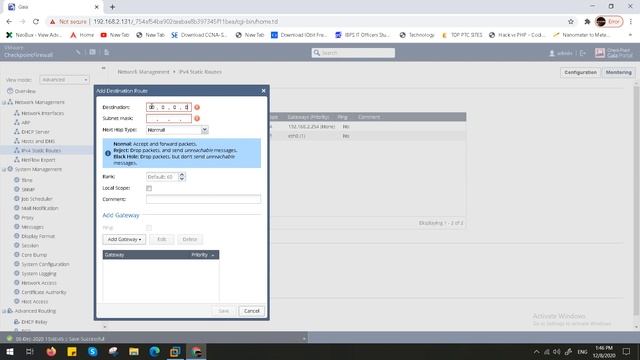
Task: Click Subnet mask error icon
Action: point(197,118)
